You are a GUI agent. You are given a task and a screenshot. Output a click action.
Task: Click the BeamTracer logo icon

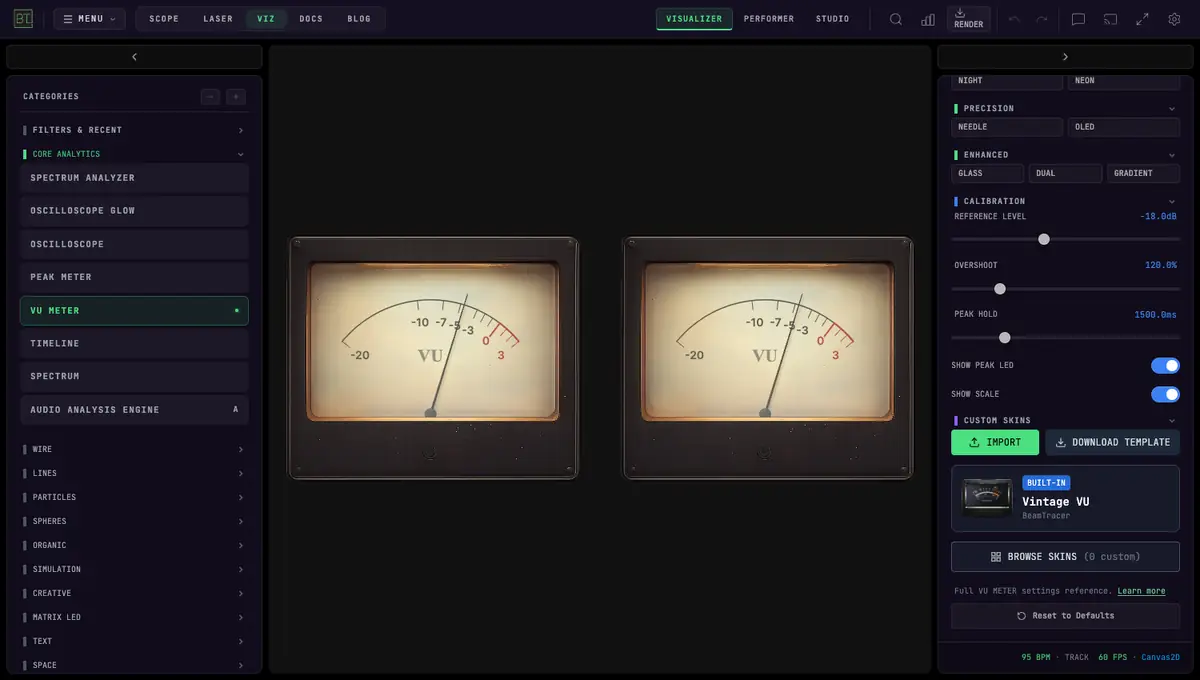pos(23,18)
